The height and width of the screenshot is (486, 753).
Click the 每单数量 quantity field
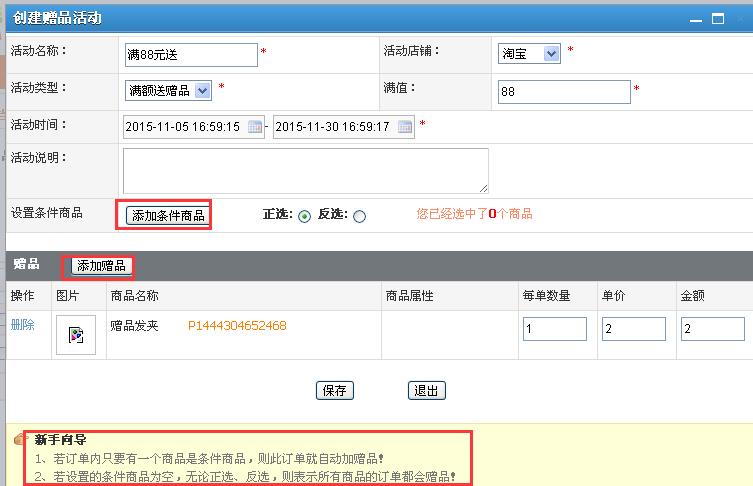pos(554,329)
